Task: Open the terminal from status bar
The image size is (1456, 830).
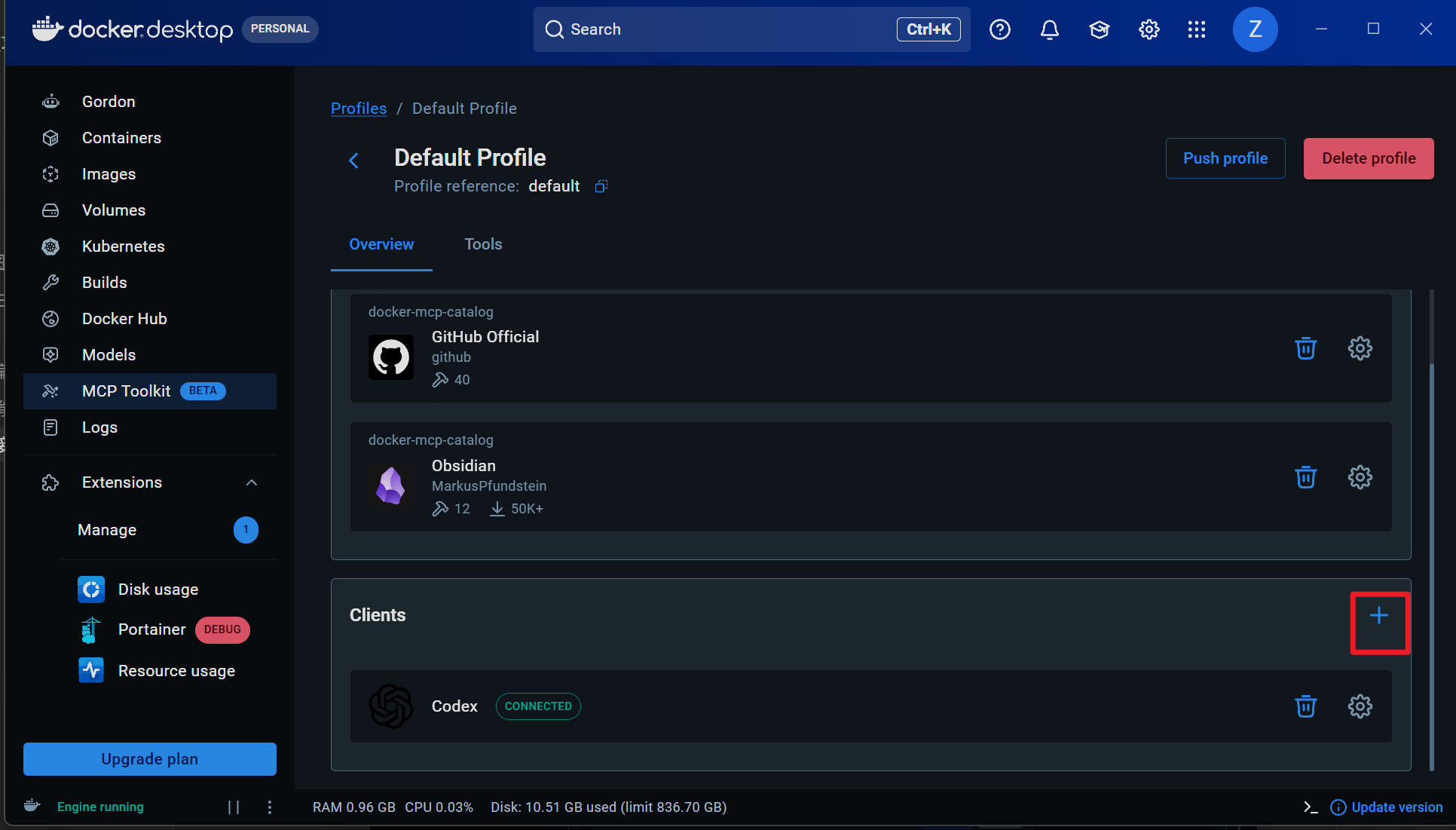Action: tap(1311, 807)
